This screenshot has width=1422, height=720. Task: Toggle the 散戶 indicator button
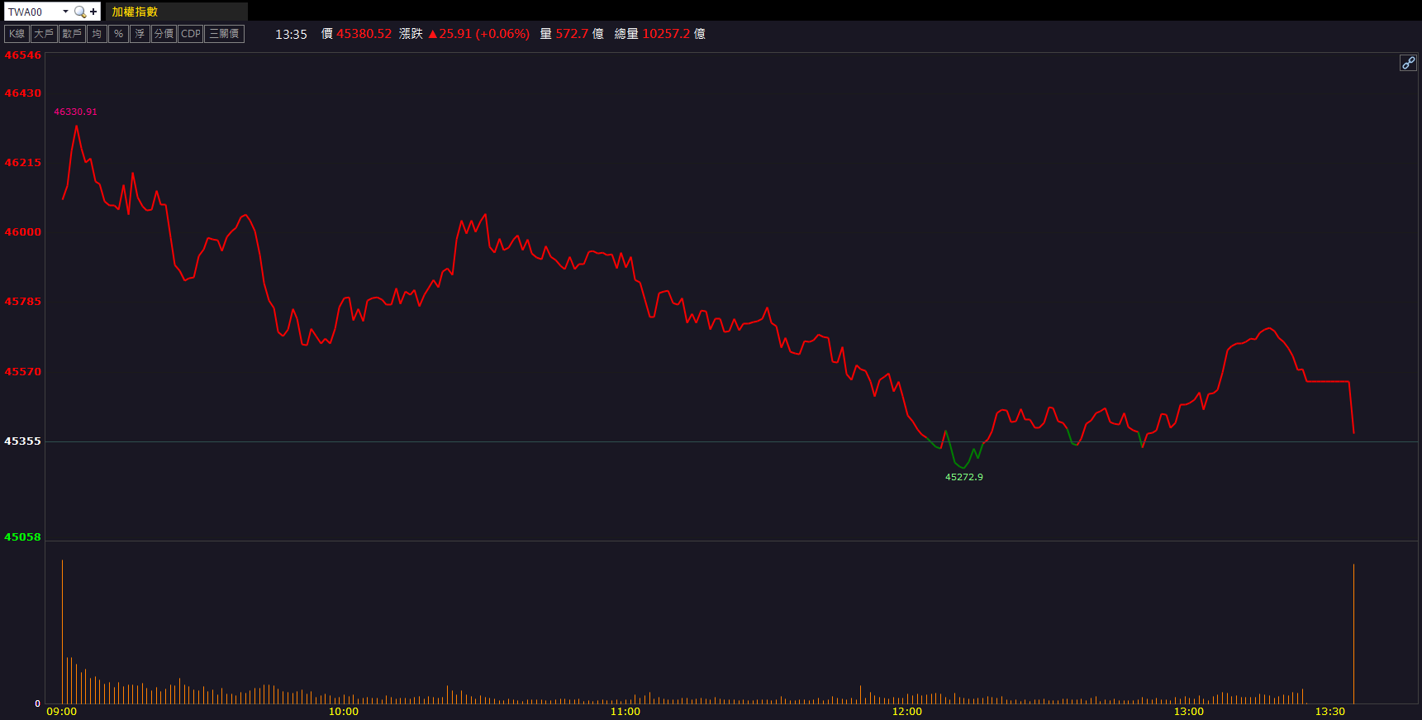coord(72,34)
